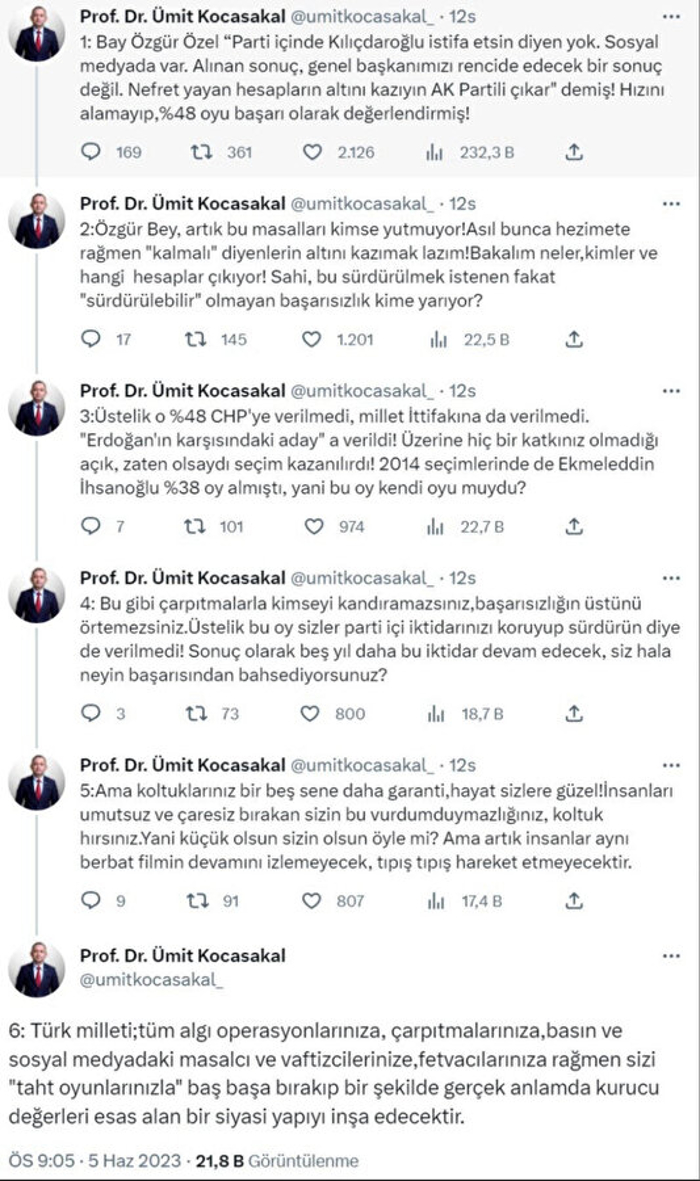This screenshot has height=1181, width=700.
Task: Open the @umitkocasakal_ handle under tweet 6
Action: (151, 979)
